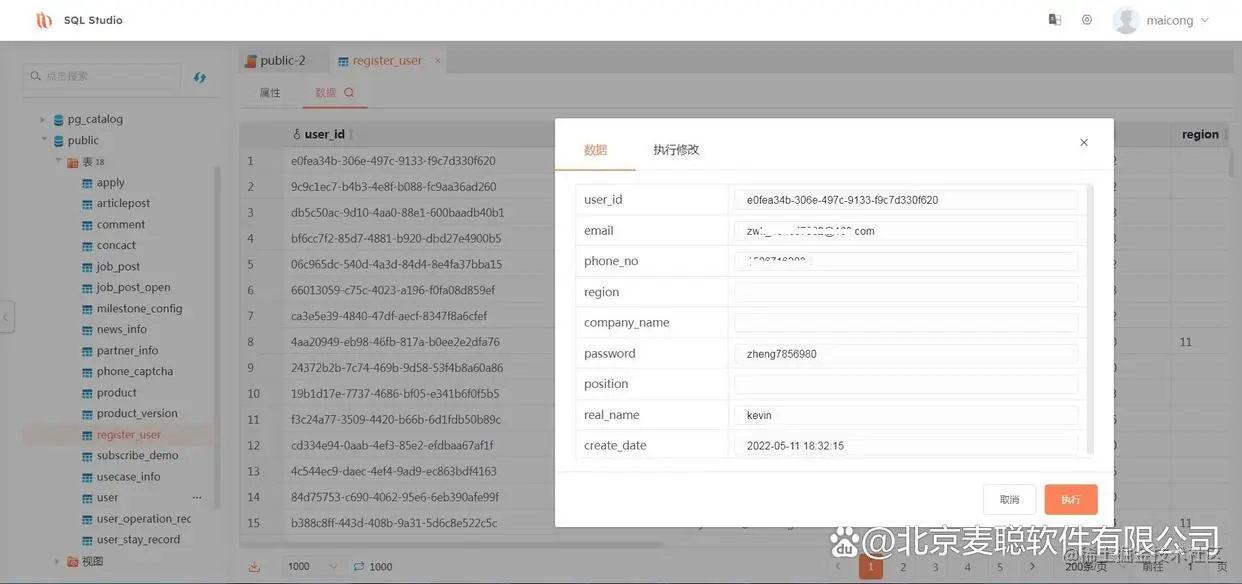Viewport: 1242px width, 584px height.
Task: Collapse the 表 tables folder
Action: tap(59, 161)
